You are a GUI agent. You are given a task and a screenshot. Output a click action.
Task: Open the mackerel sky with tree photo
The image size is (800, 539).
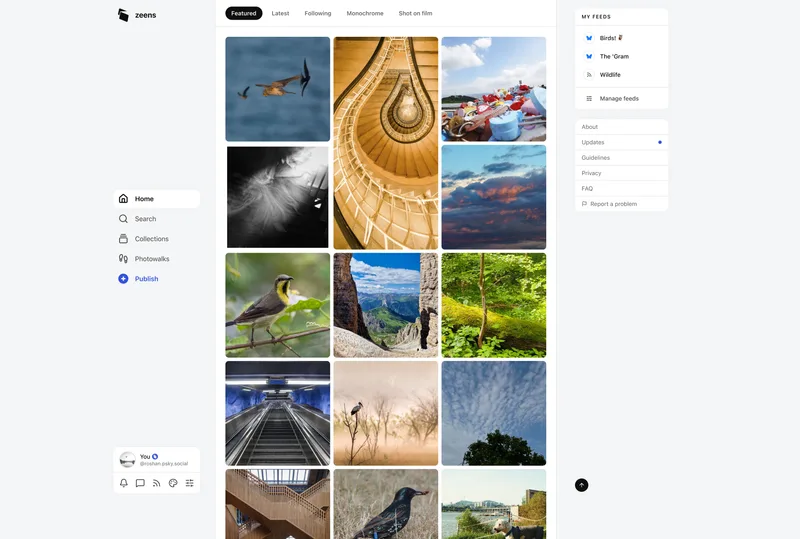pos(494,413)
